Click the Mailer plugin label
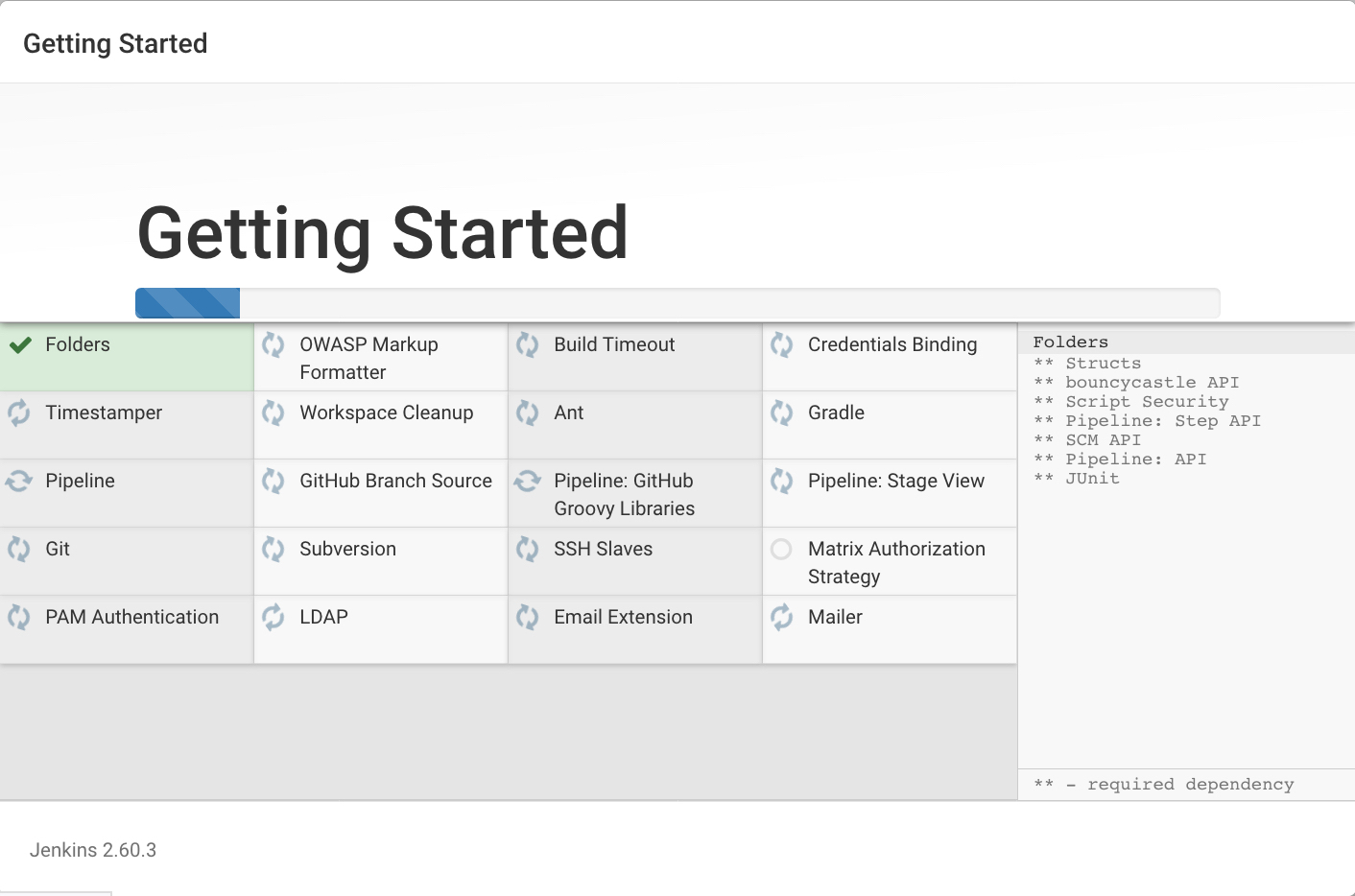This screenshot has width=1355, height=896. (835, 618)
